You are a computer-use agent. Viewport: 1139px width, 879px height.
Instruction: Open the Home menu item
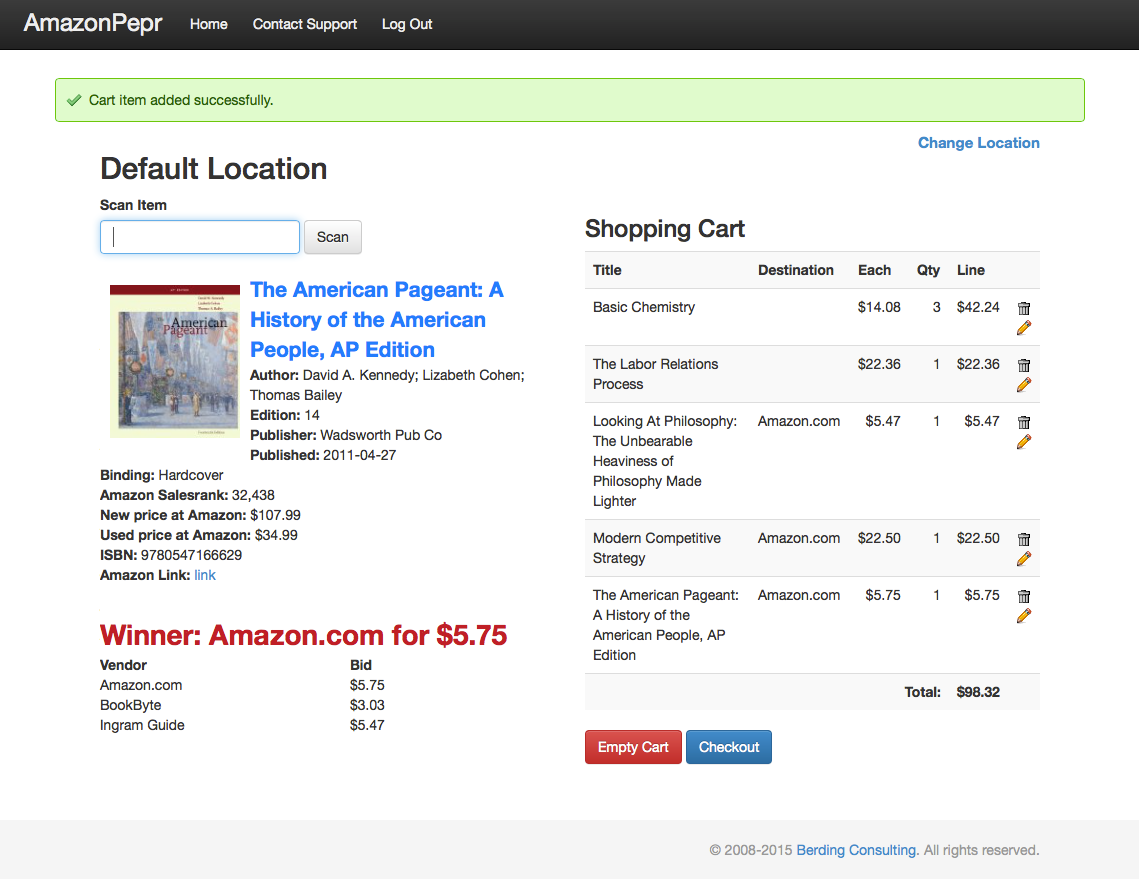208,24
